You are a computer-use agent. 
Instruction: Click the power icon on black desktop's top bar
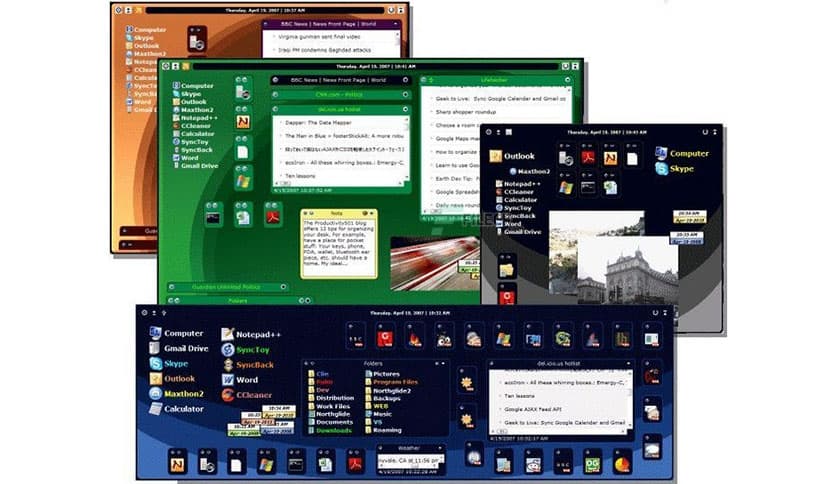[x=705, y=132]
